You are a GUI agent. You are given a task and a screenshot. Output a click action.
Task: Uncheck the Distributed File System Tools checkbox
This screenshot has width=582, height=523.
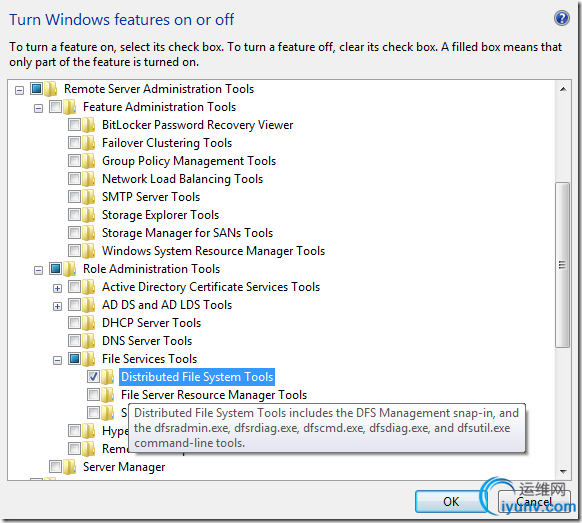coord(93,377)
